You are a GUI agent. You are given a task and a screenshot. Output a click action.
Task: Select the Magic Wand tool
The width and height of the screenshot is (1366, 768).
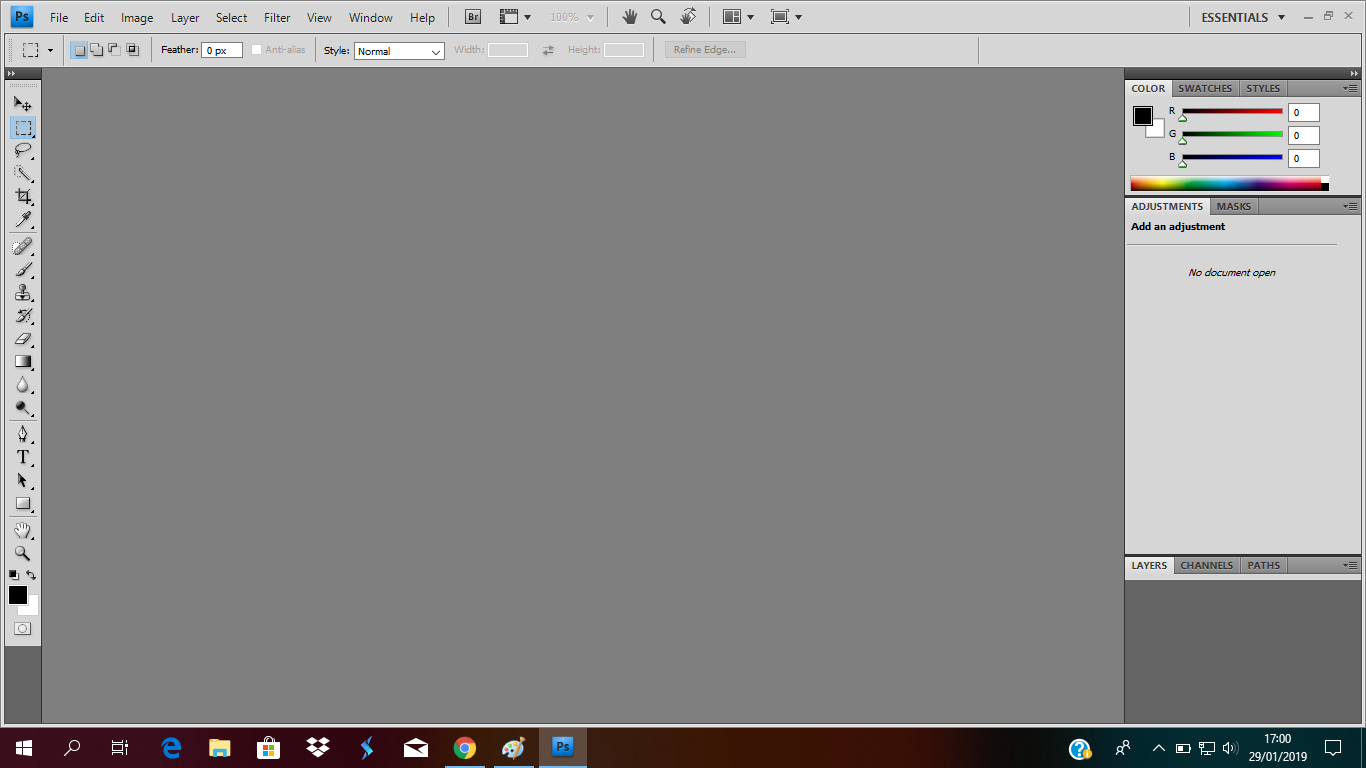pyautogui.click(x=23, y=174)
